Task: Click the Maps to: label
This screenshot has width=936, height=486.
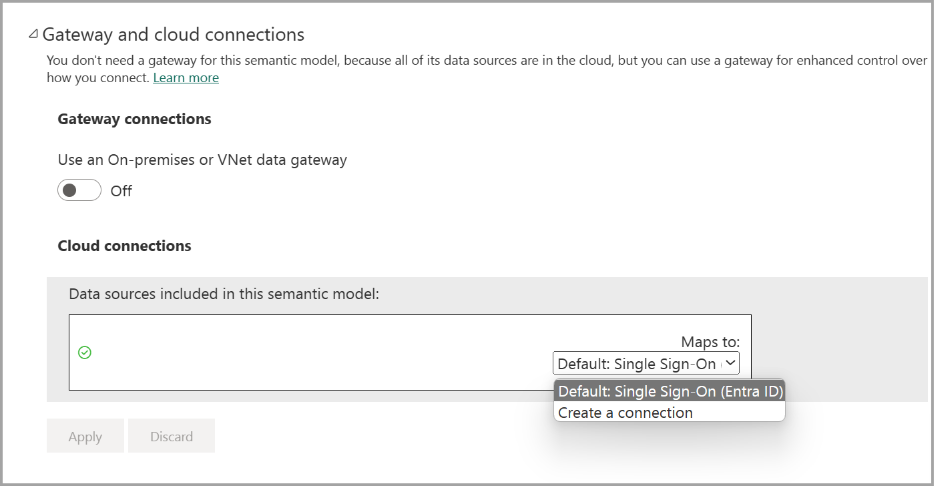Action: [x=710, y=342]
